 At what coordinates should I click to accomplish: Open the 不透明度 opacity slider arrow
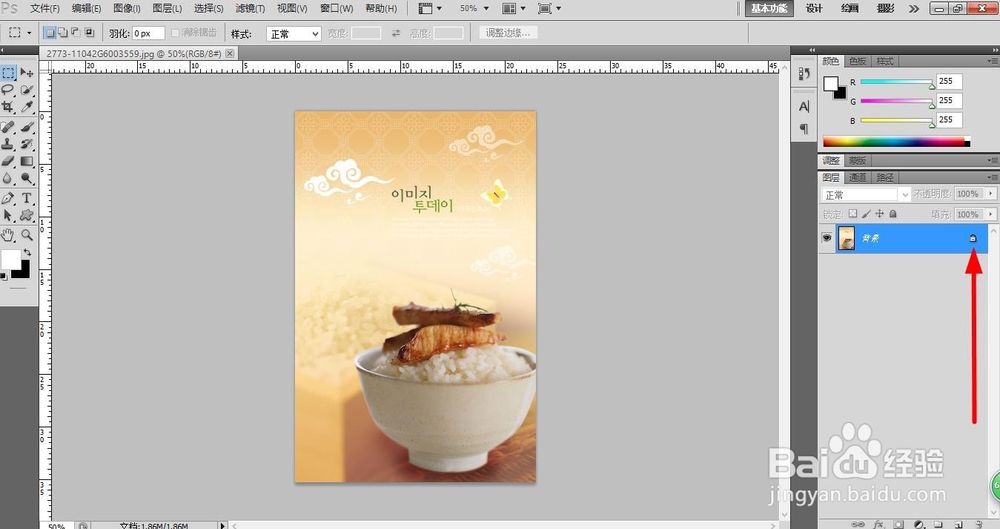tap(990, 193)
